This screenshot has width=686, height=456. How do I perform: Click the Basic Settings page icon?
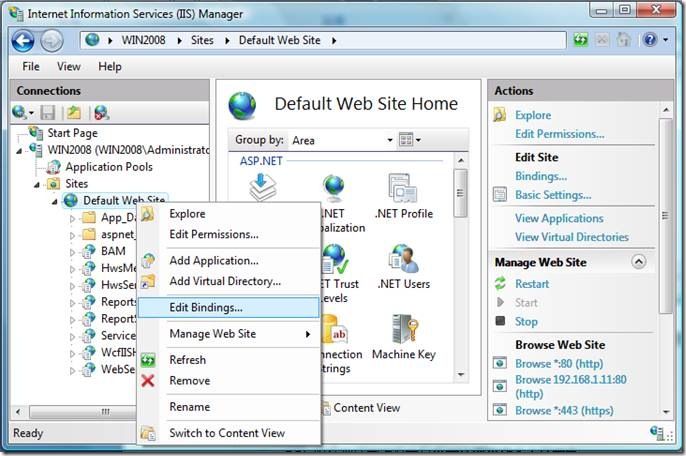500,194
